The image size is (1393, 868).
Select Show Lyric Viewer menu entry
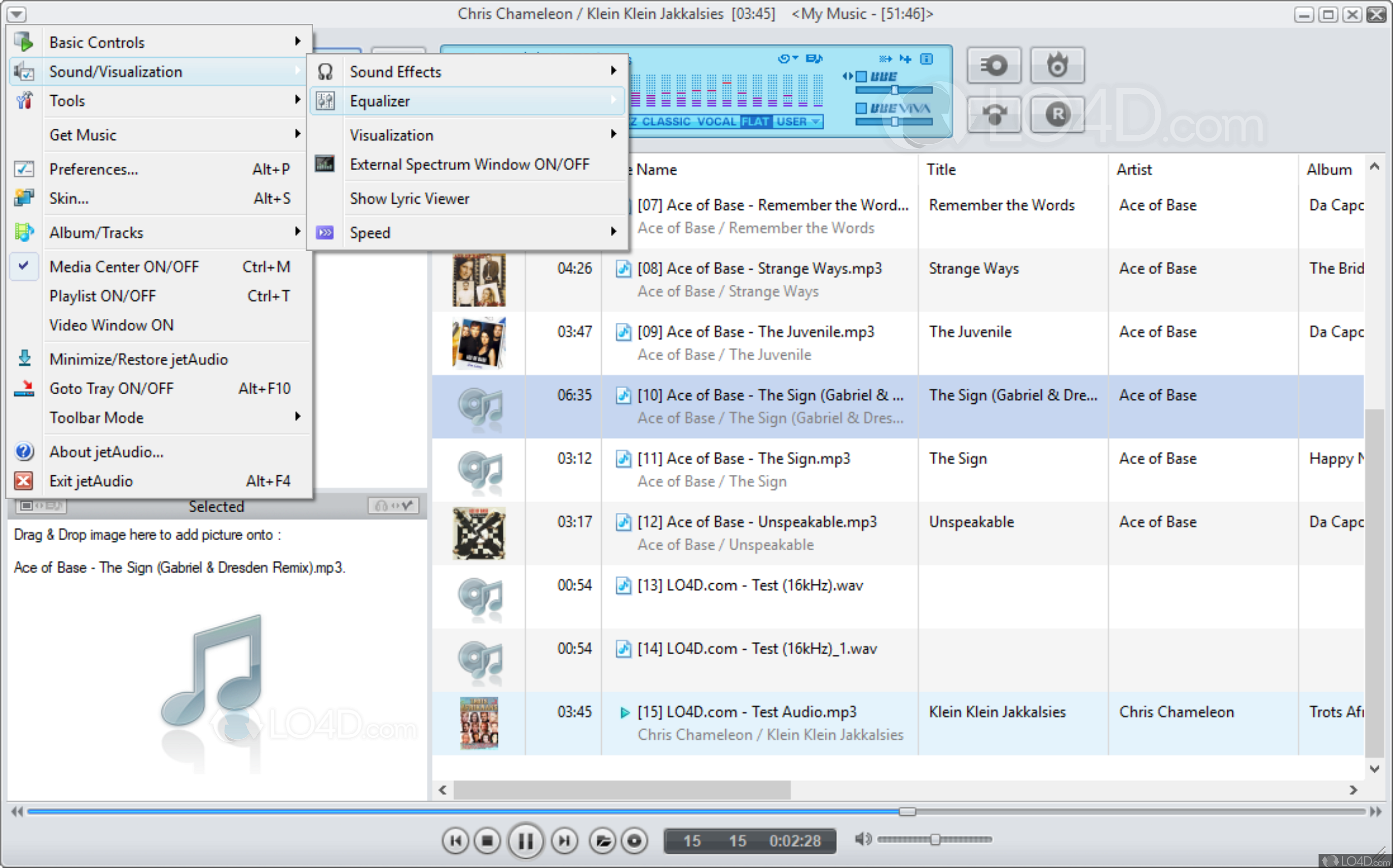click(410, 198)
